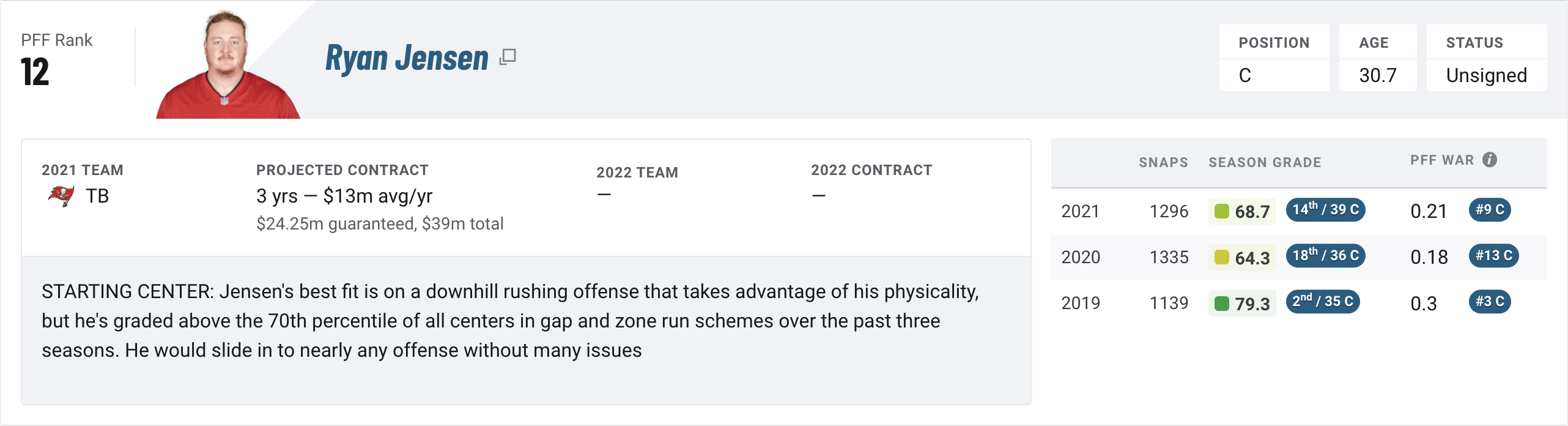Image resolution: width=1568 pixels, height=426 pixels.
Task: Click the #9 C WAR rank badge
Action: pyautogui.click(x=1490, y=209)
